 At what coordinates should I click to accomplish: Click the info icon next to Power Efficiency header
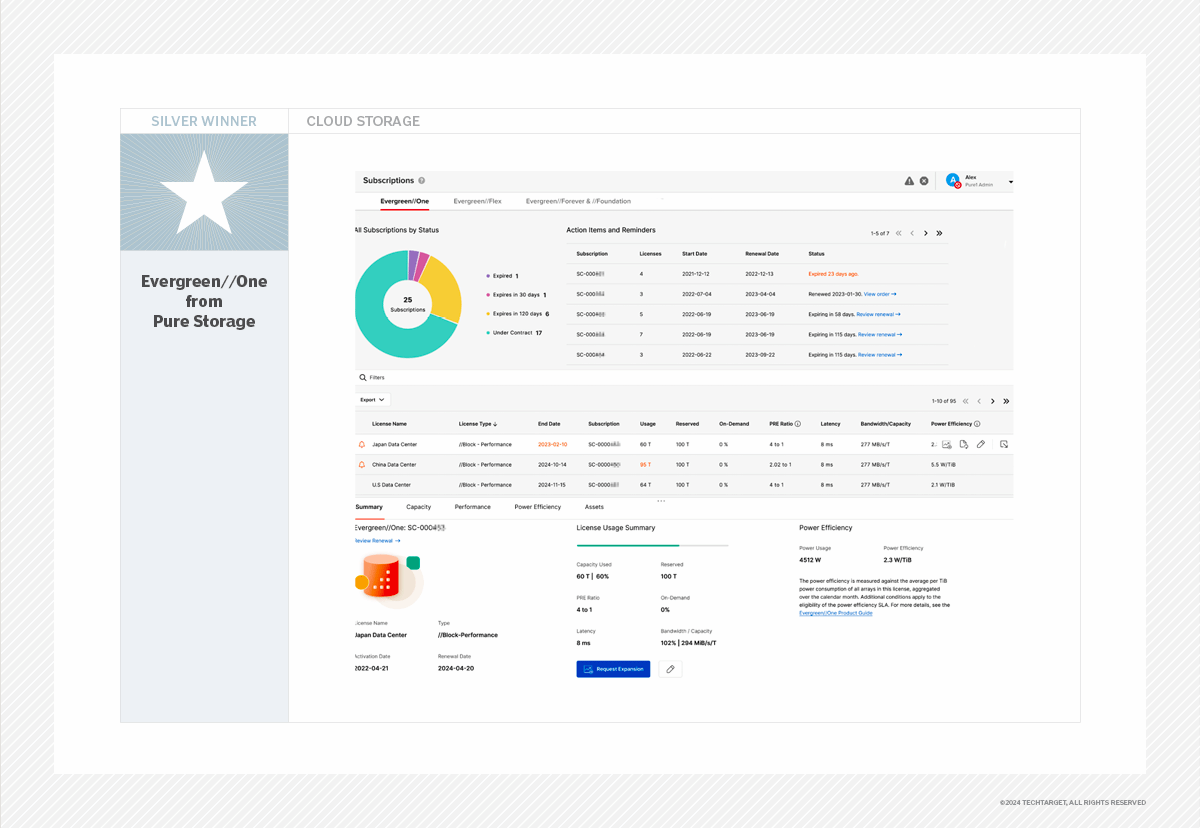tap(977, 424)
